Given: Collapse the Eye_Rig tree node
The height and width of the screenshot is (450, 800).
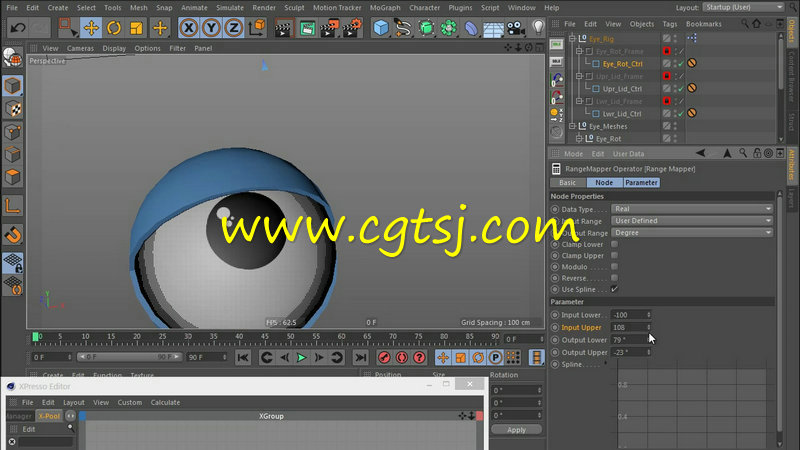Looking at the screenshot, I should [572, 39].
